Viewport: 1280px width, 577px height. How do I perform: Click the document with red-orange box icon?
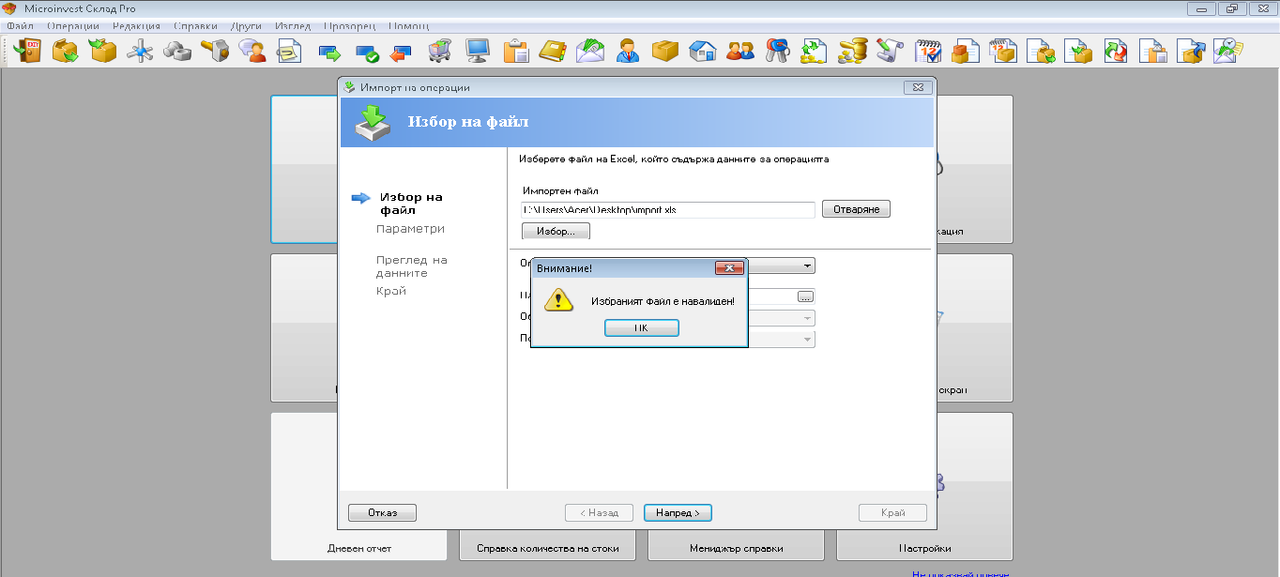coord(965,50)
